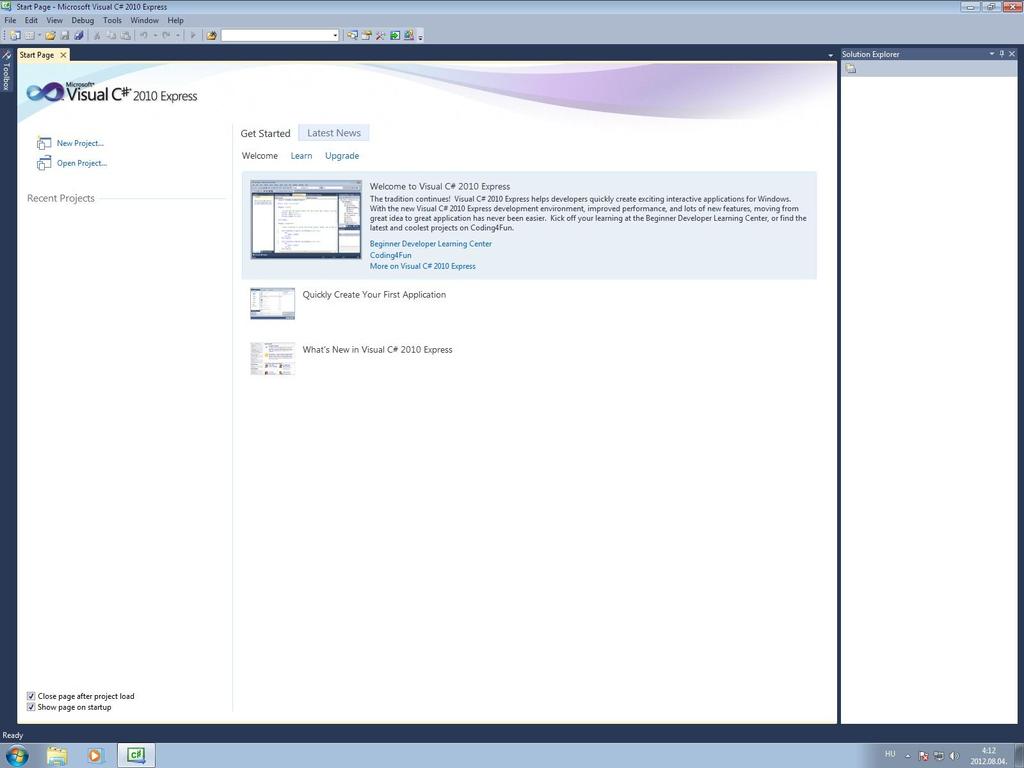
Task: Click the Add New Item toolbar icon
Action: 29,35
